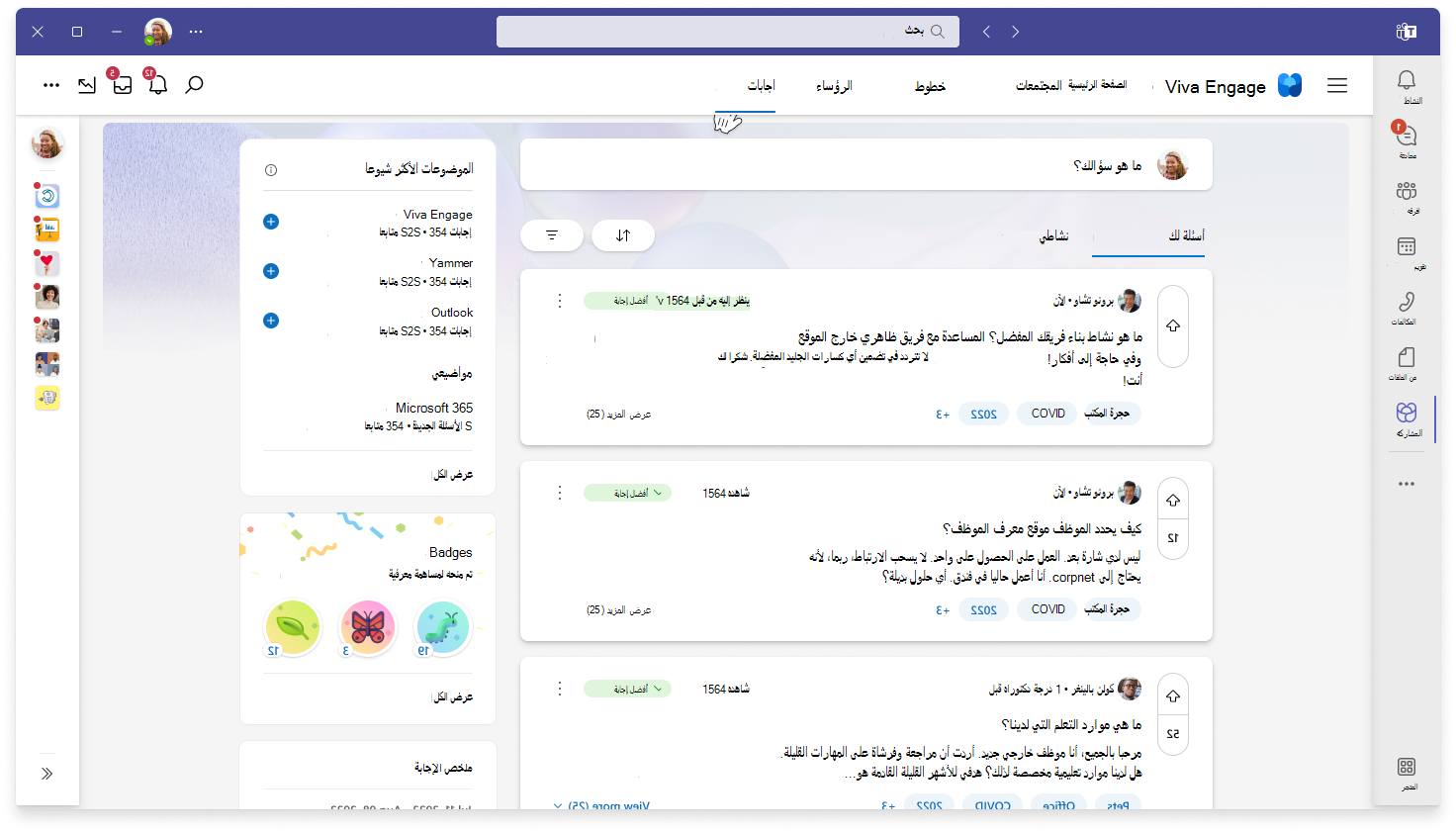Open more apps ellipsis in the Teams rail
This screenshot has height=833, width=1456.
(x=1407, y=484)
